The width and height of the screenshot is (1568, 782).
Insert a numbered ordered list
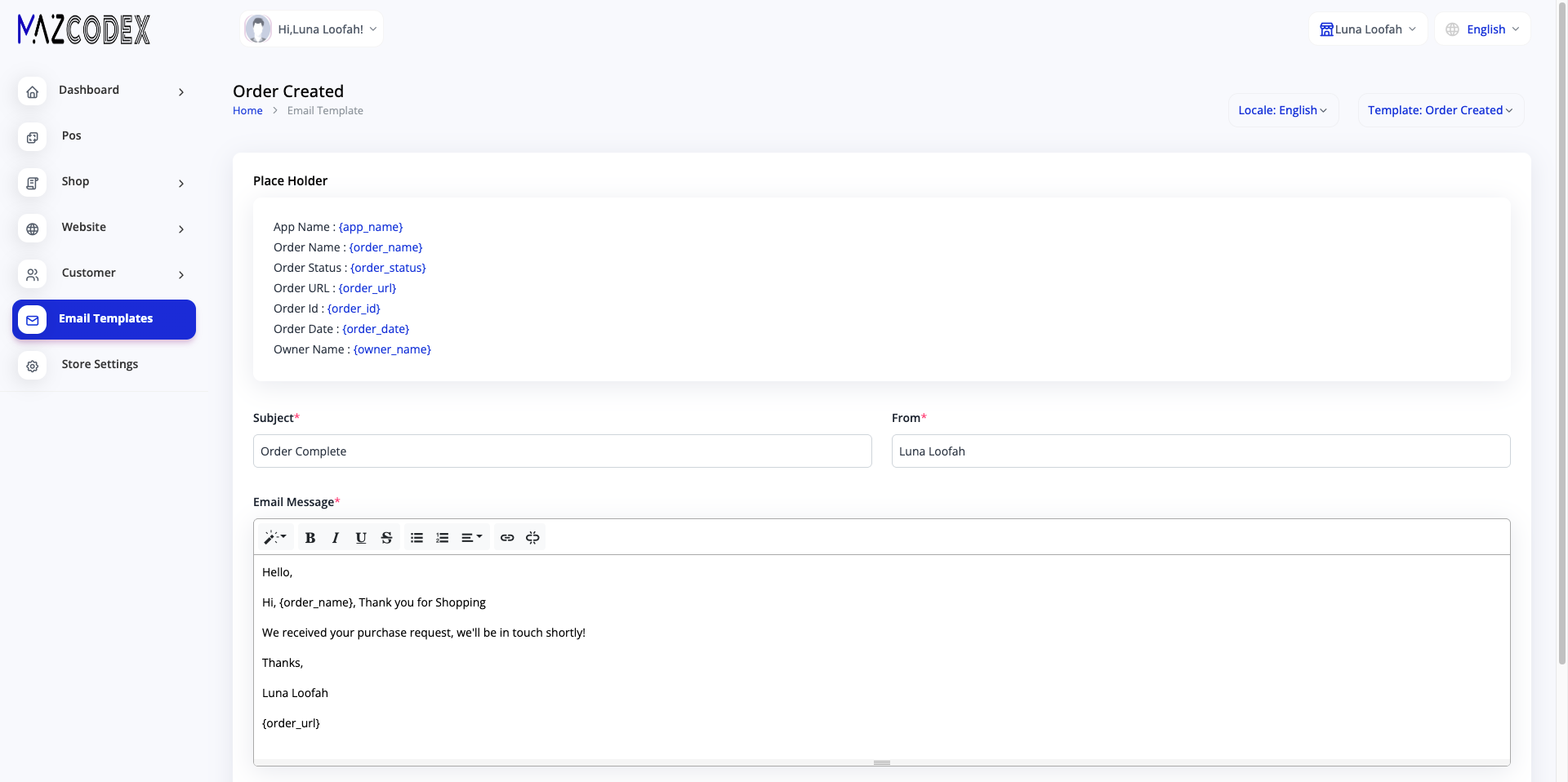point(443,537)
